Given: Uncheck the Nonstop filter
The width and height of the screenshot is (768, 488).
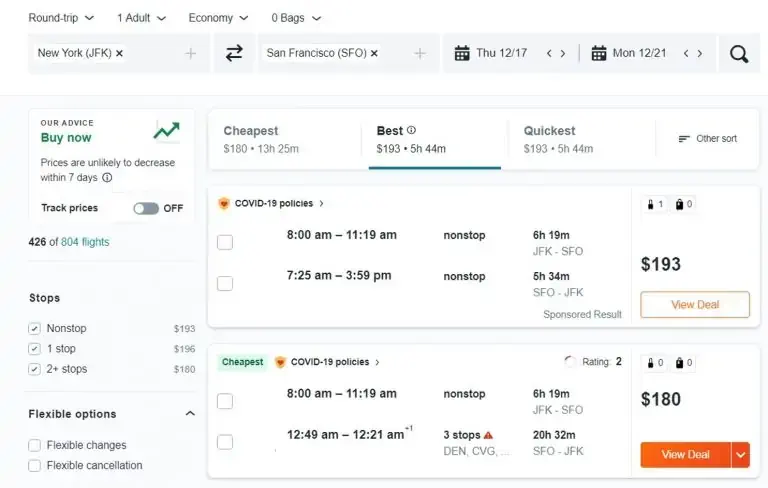Looking at the screenshot, I should pos(34,328).
